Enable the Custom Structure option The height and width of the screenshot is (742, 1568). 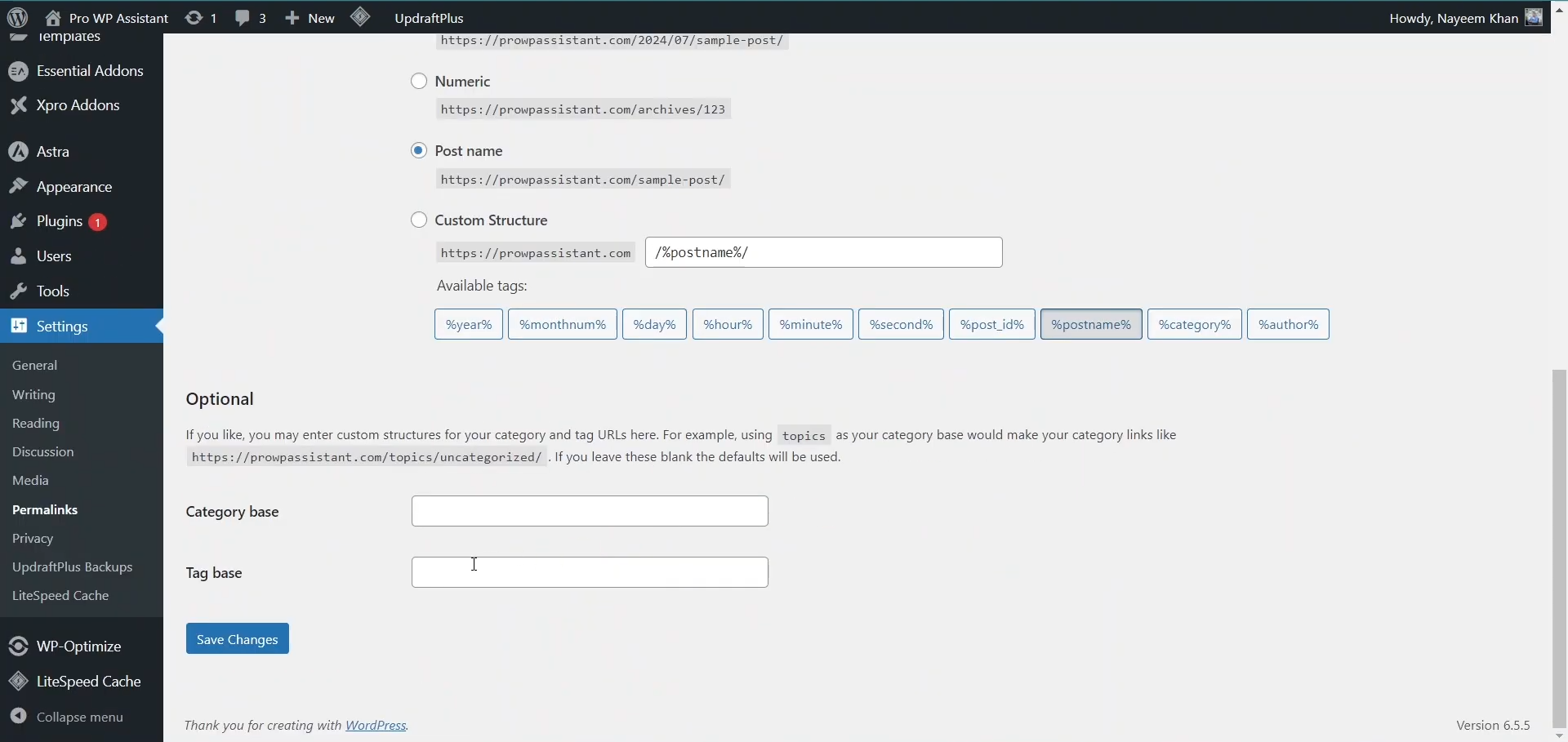click(x=419, y=219)
